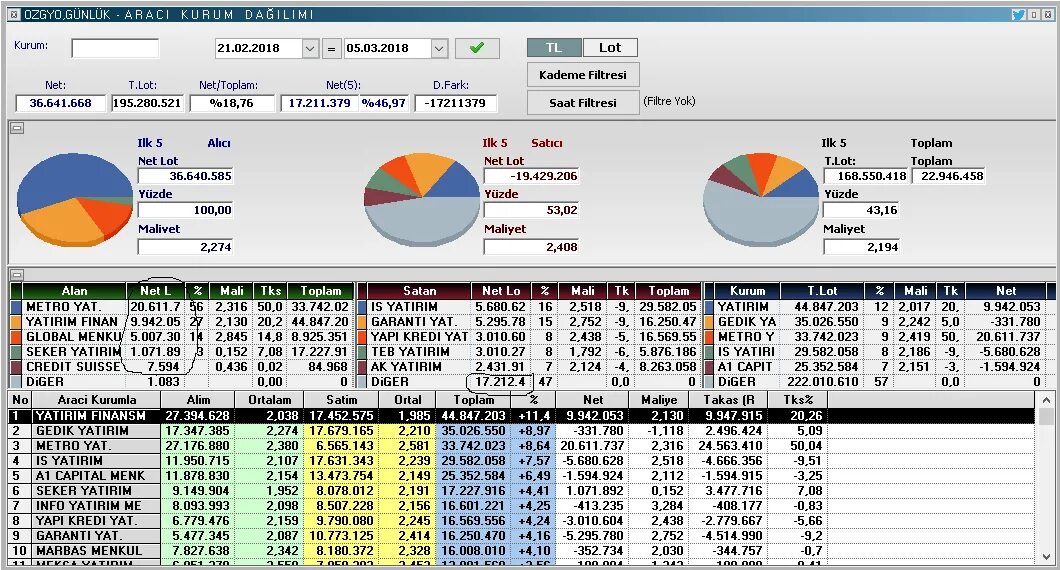Click the small icon left of window title
The image size is (1060, 570).
click(15, 14)
